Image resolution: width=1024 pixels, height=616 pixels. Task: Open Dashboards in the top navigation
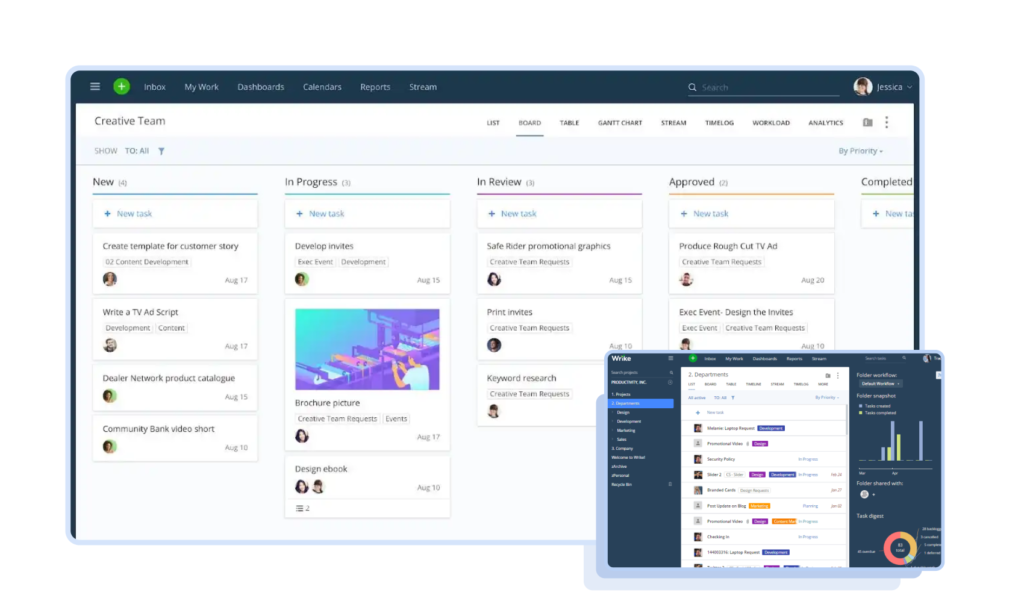[x=260, y=87]
